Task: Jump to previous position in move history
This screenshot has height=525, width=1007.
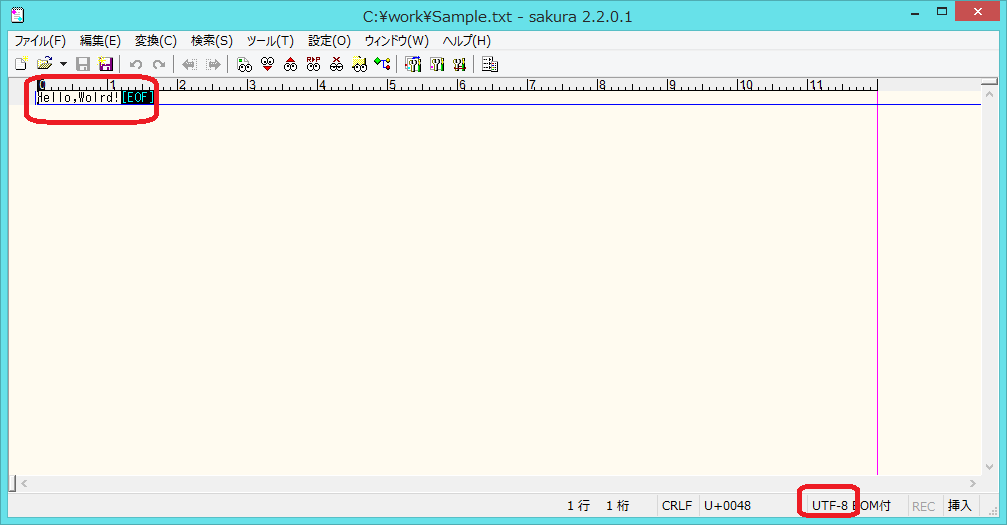Action: 189,64
